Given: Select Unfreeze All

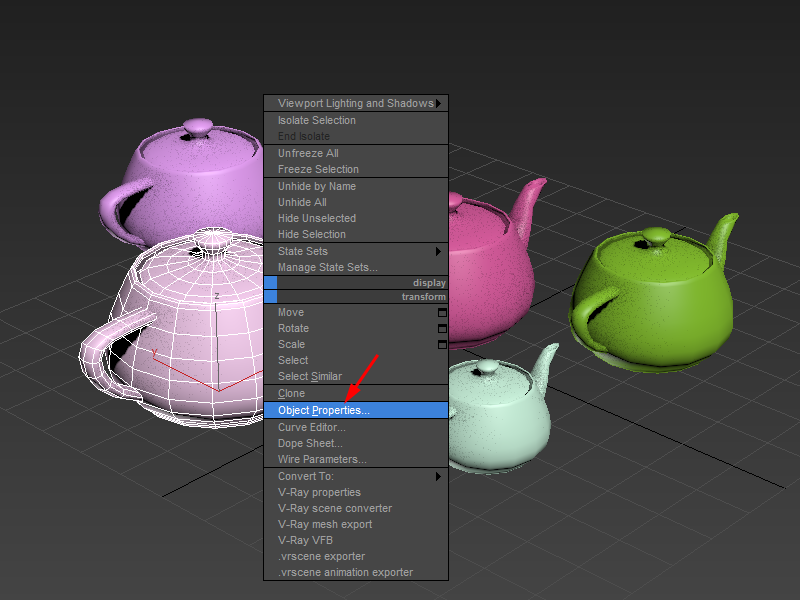Looking at the screenshot, I should point(356,153).
